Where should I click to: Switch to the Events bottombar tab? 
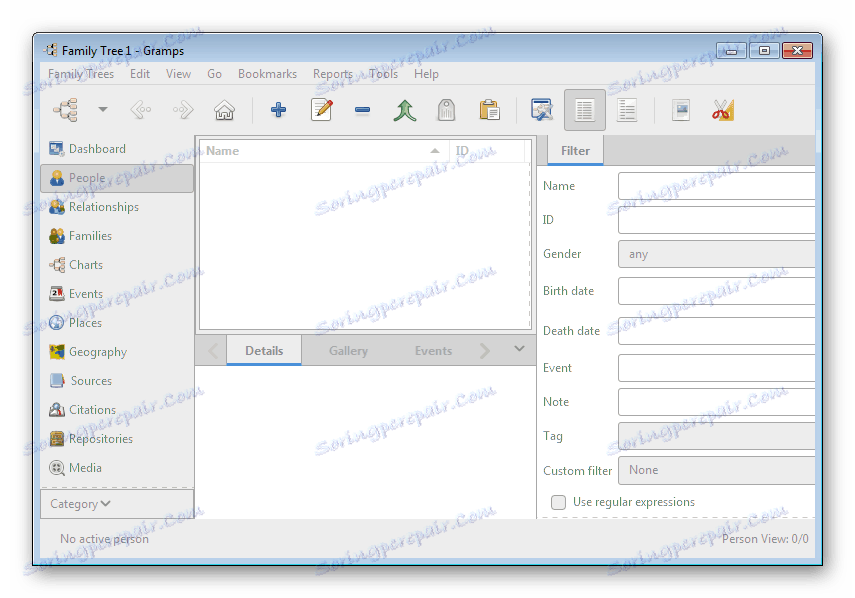coord(433,351)
